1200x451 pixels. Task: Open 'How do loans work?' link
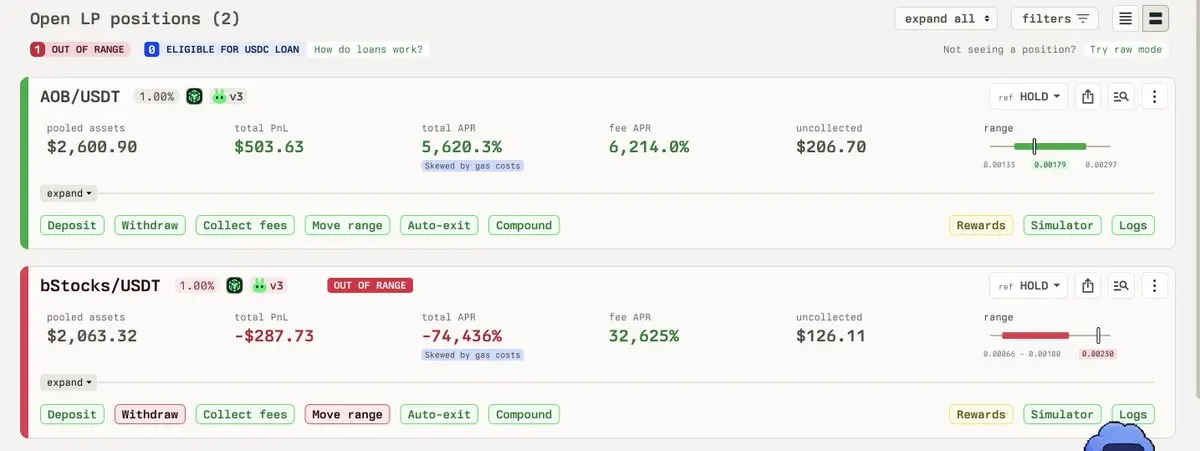point(368,49)
